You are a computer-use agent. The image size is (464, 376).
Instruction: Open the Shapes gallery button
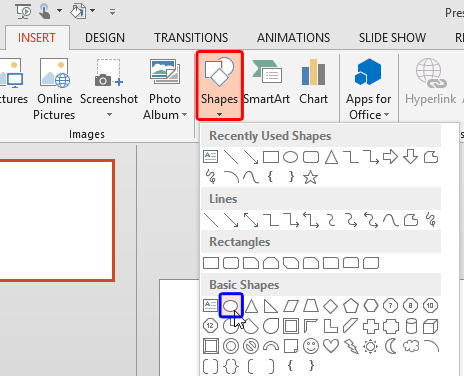[x=219, y=86]
